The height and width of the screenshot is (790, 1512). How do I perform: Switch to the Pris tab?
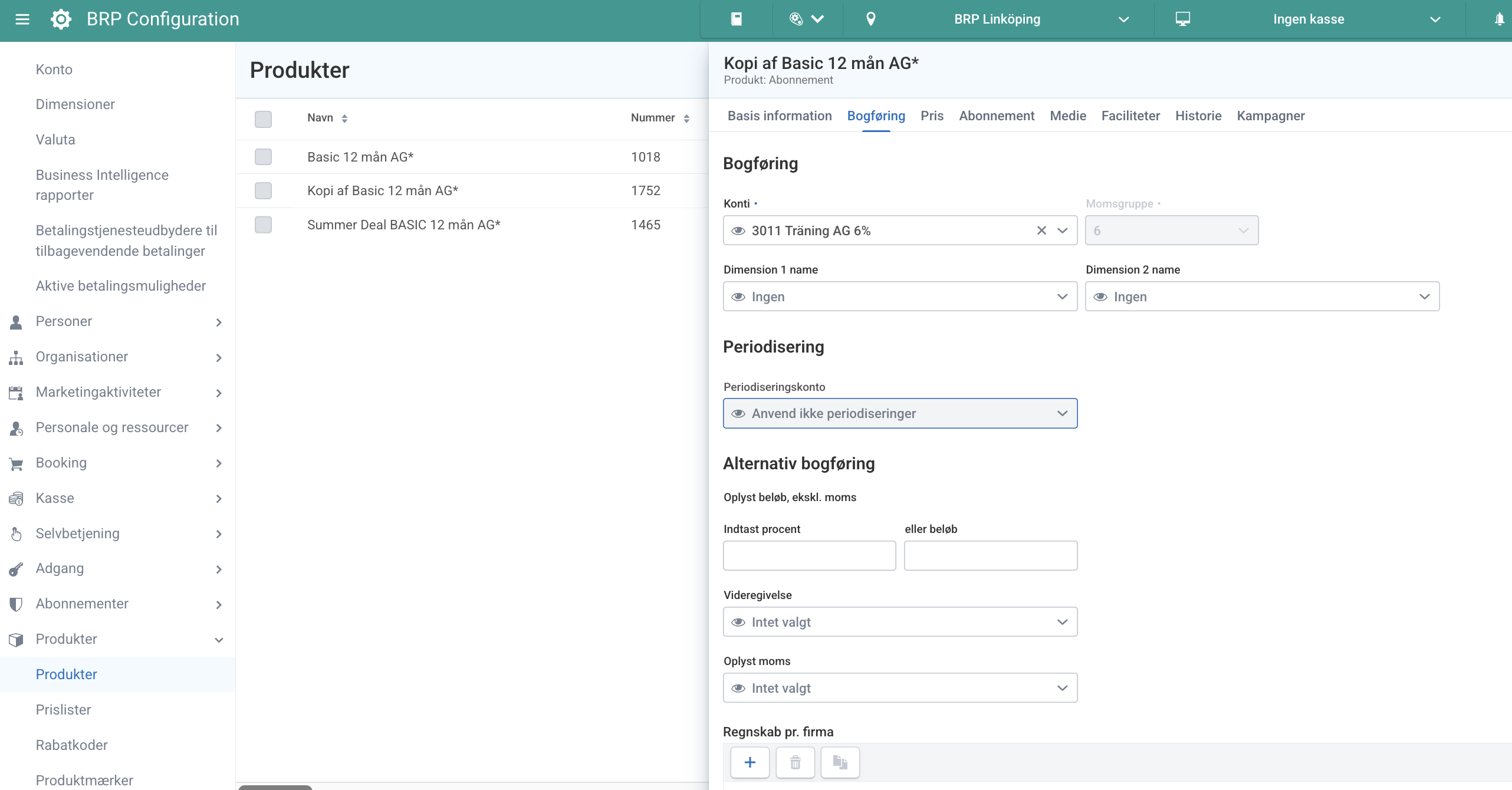[932, 116]
